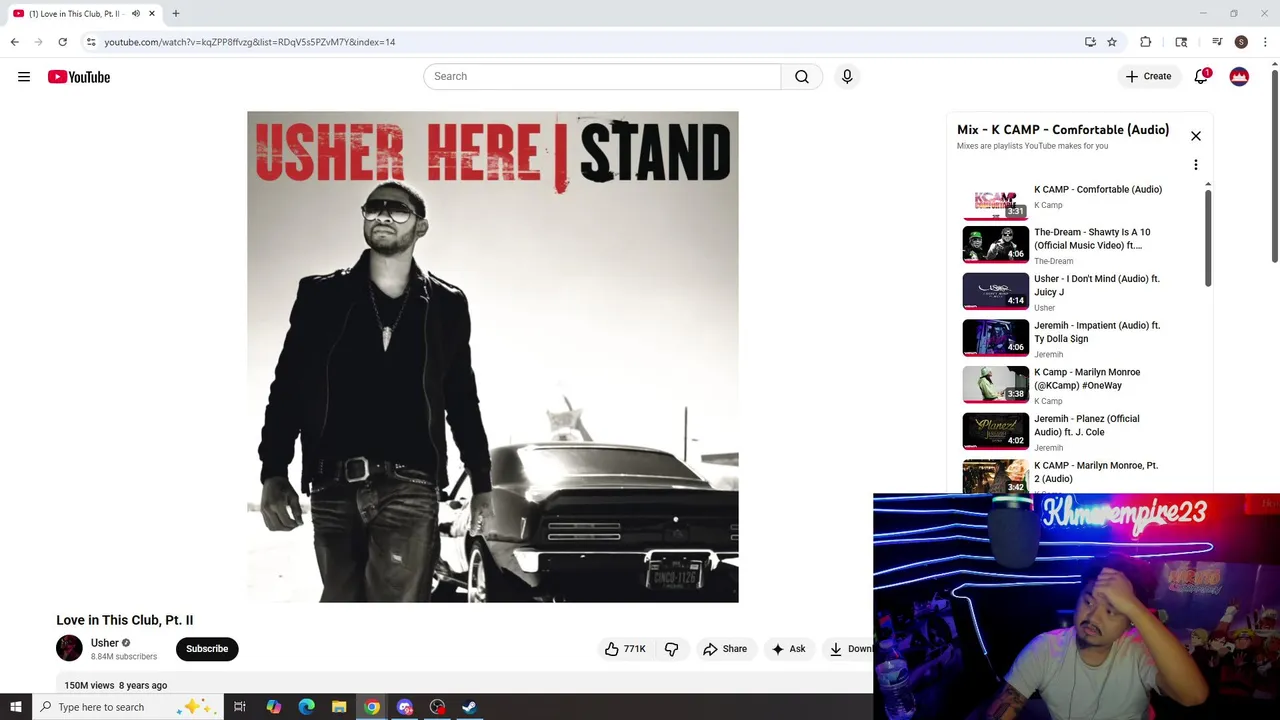
Task: Switch to Chrome on the taskbar
Action: click(x=372, y=707)
